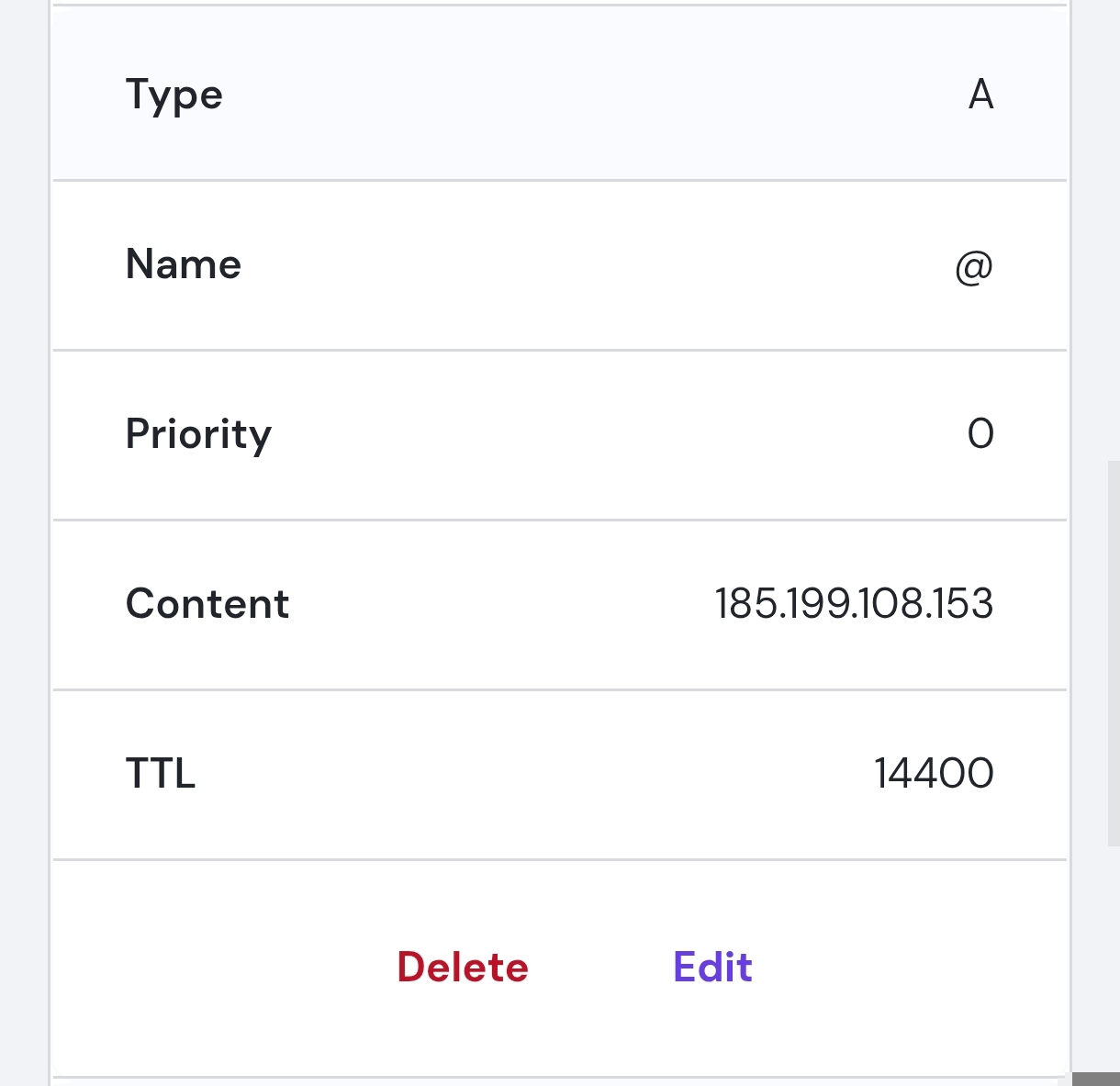
Task: Click the Name field label
Action: point(184,265)
